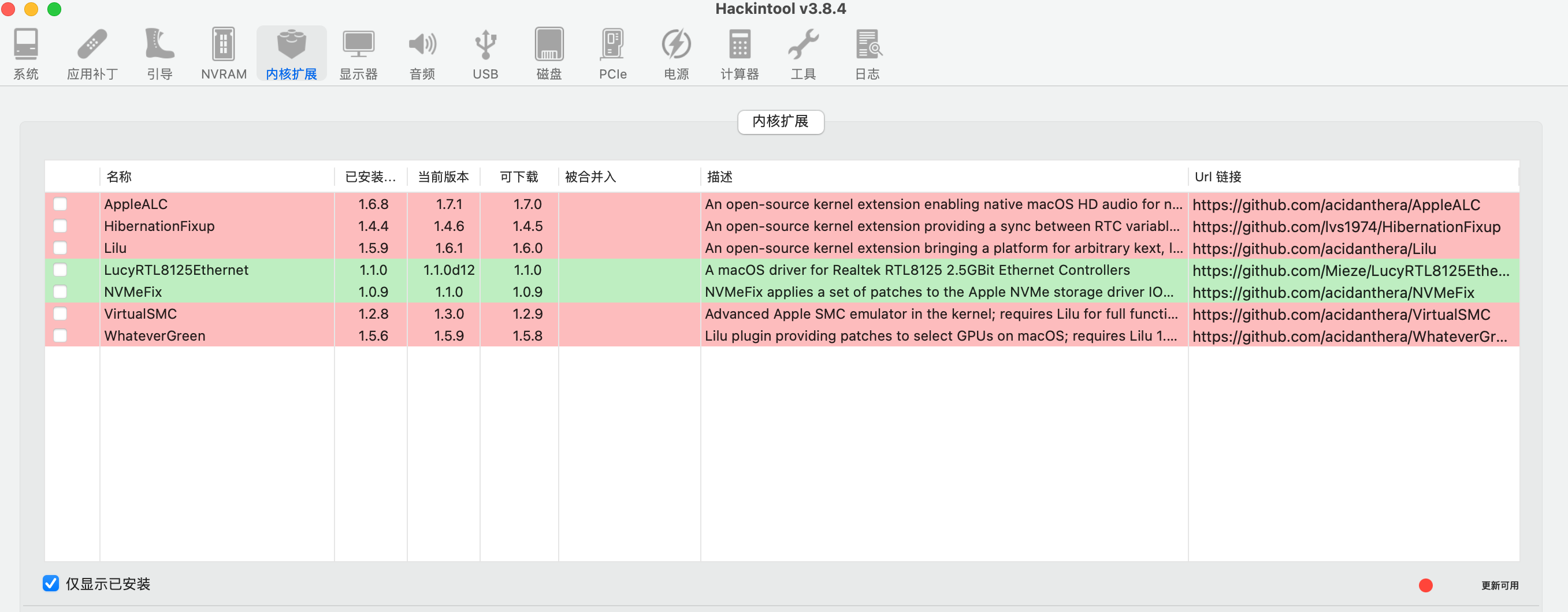Click WhateverGreen downloadable version 1.5.8
The height and width of the screenshot is (612, 1568).
[527, 335]
